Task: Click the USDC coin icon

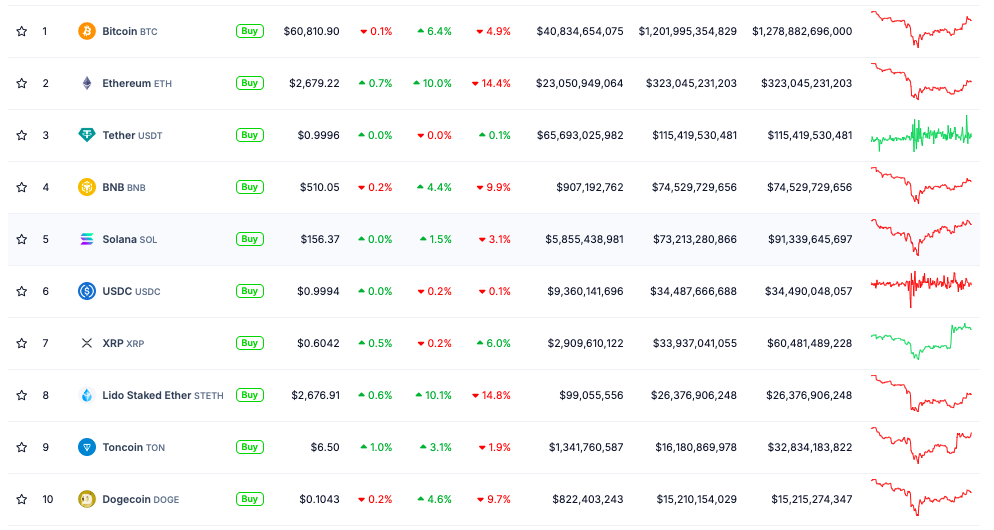Action: [x=87, y=291]
